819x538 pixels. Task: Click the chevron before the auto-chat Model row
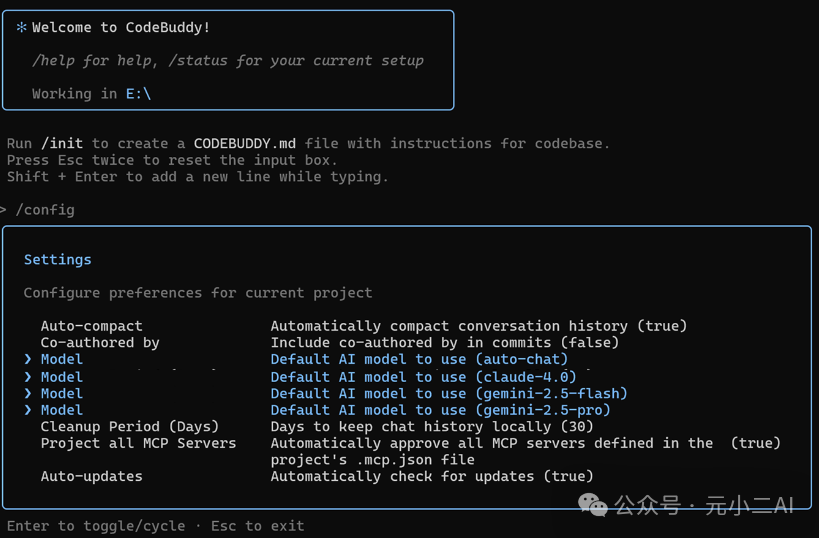pyautogui.click(x=28, y=359)
